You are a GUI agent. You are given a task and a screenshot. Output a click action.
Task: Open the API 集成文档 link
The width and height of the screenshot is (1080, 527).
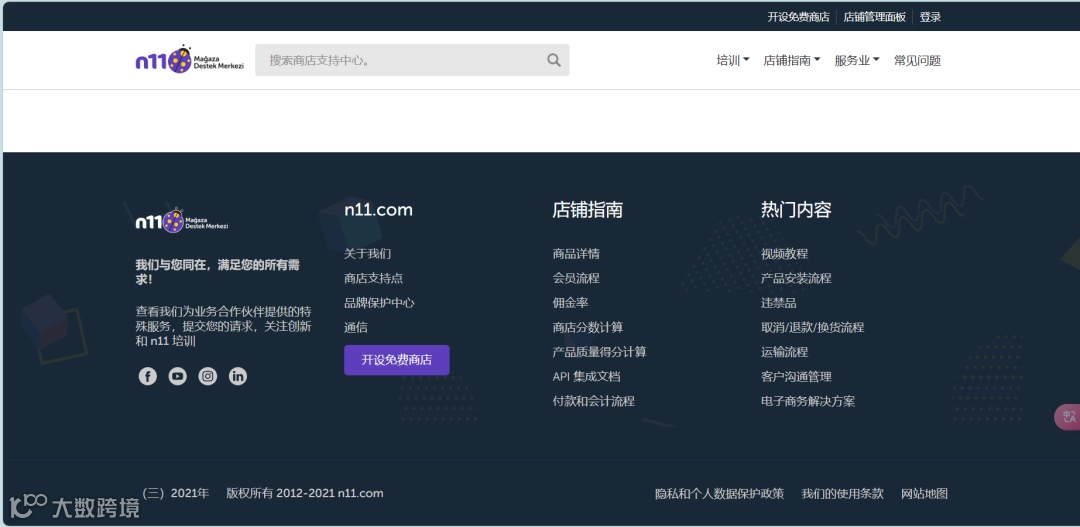tap(586, 377)
